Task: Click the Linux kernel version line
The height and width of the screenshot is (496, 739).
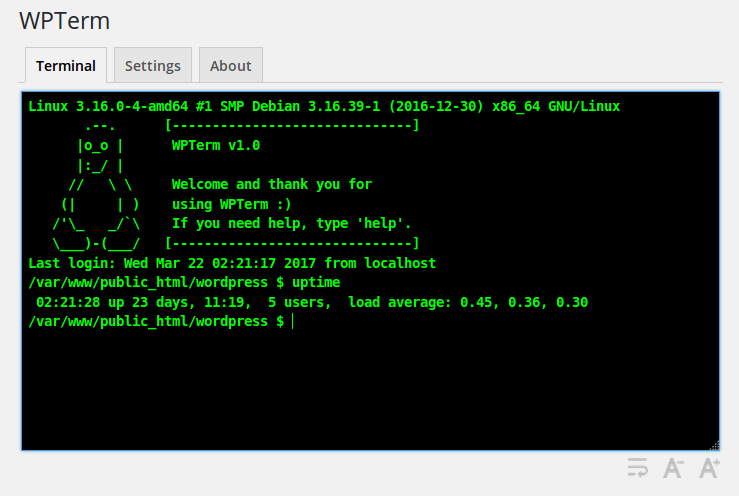Action: pyautogui.click(x=324, y=106)
